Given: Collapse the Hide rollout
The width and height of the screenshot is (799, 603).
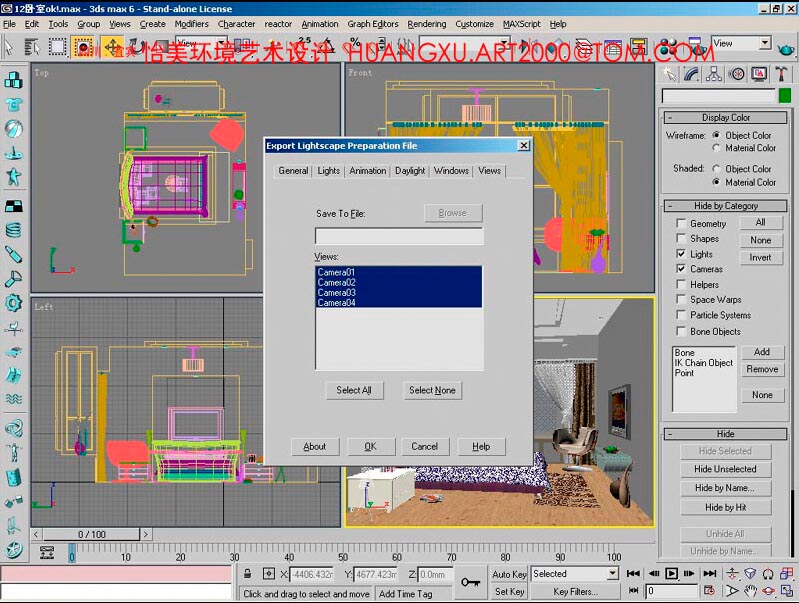Looking at the screenshot, I should pos(726,434).
